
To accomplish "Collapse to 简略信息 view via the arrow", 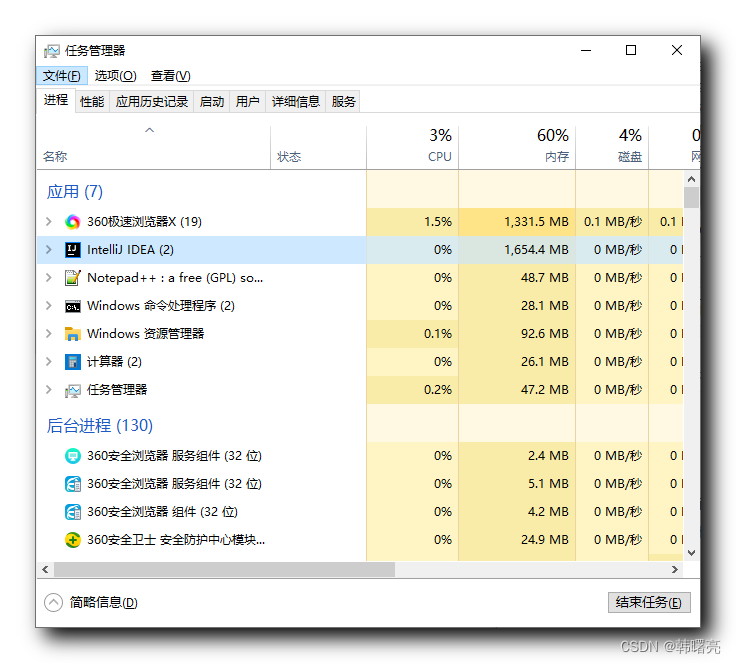I will click(x=53, y=602).
